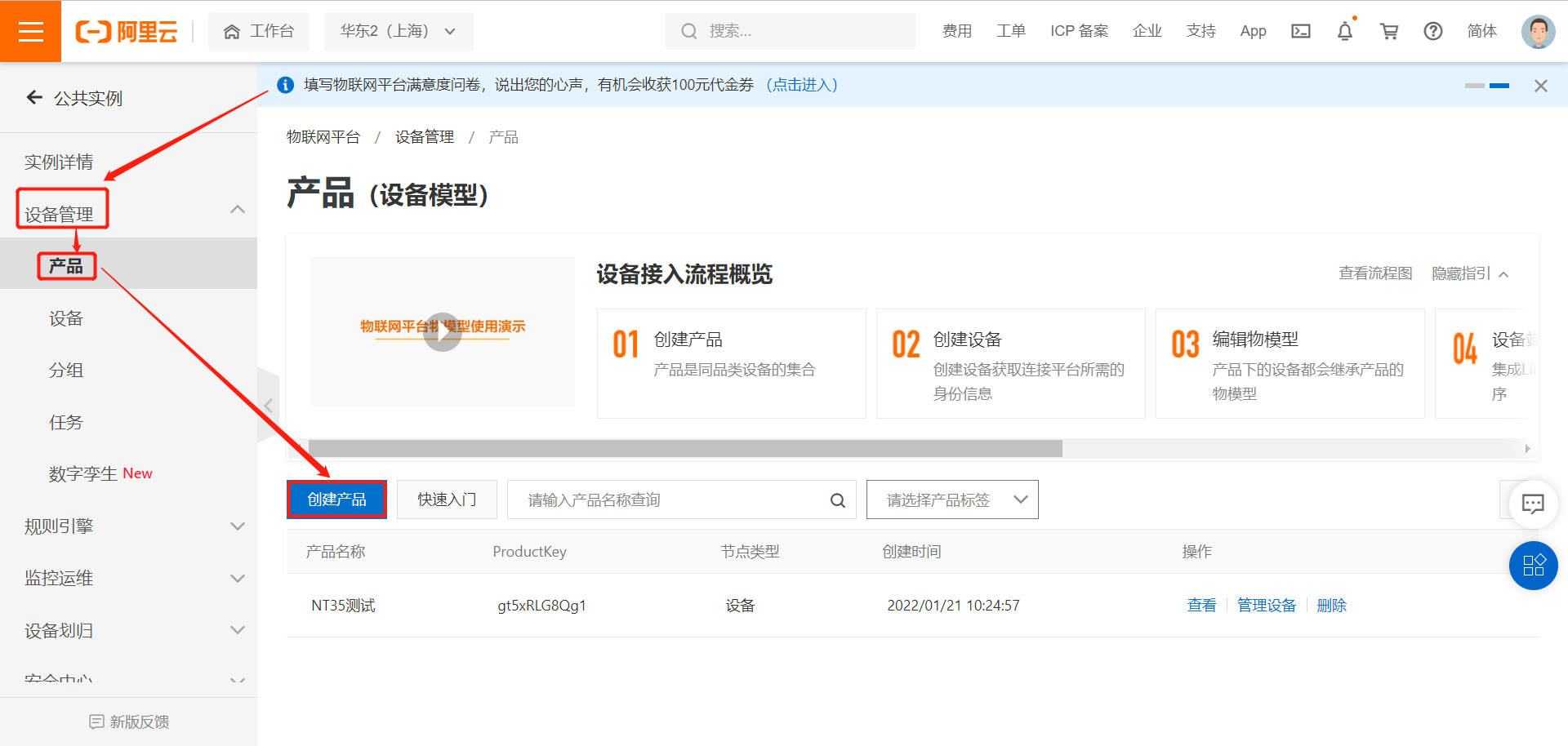Screen dimensions: 1568x746
Task: Click 新版反馈 at the sidebar bottom
Action: pyautogui.click(x=129, y=722)
